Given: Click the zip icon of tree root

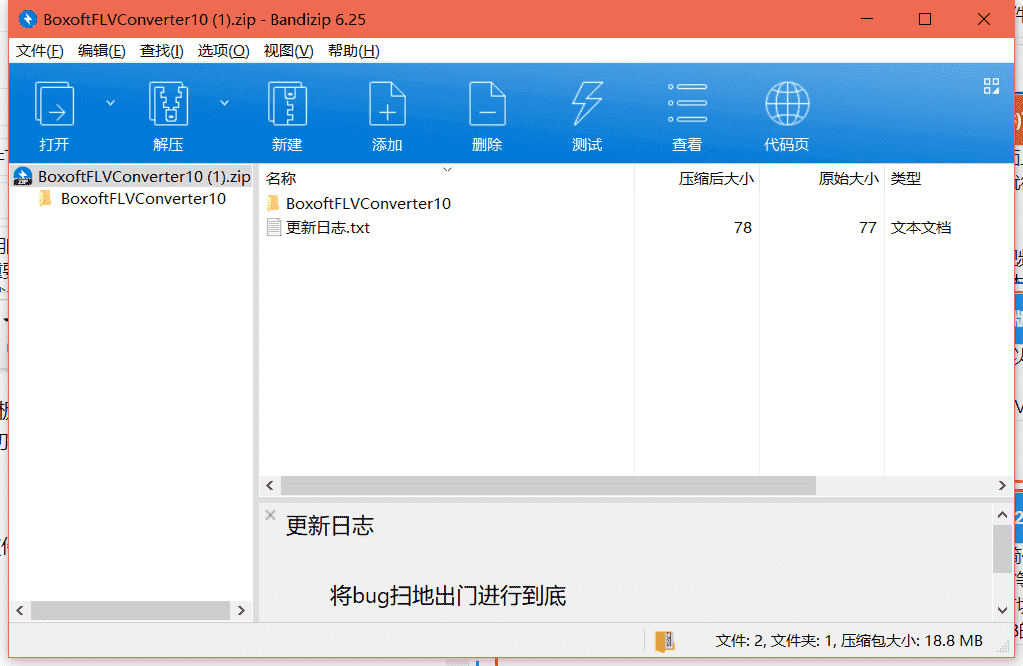Looking at the screenshot, I should (23, 176).
